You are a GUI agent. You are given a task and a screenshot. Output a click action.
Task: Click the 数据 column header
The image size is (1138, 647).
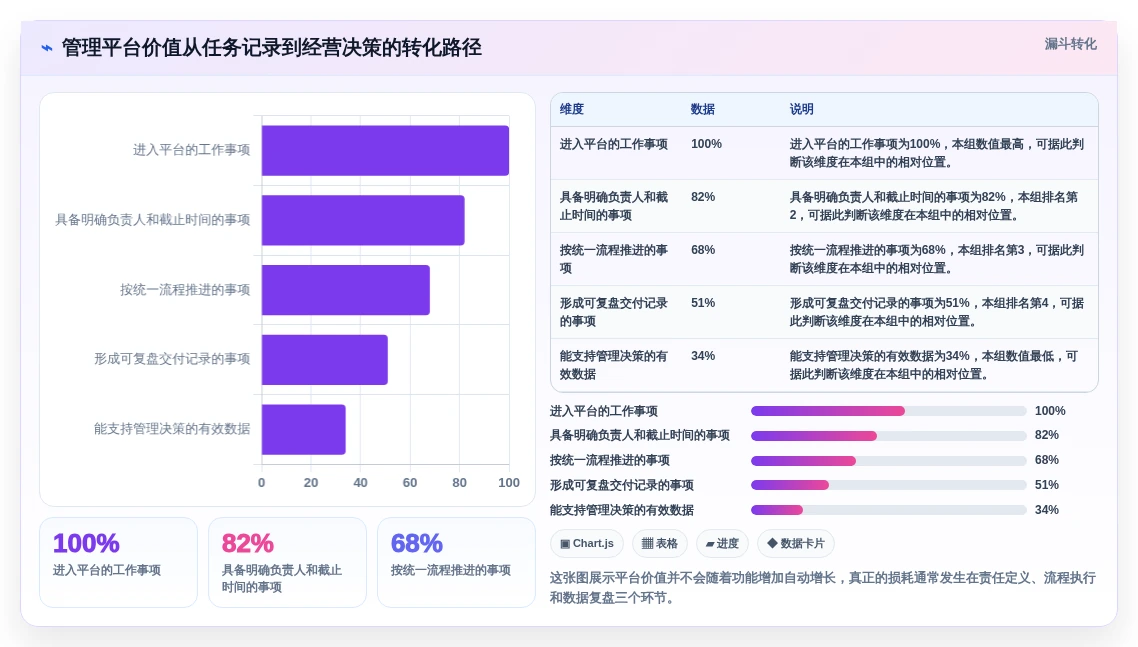tap(702, 109)
